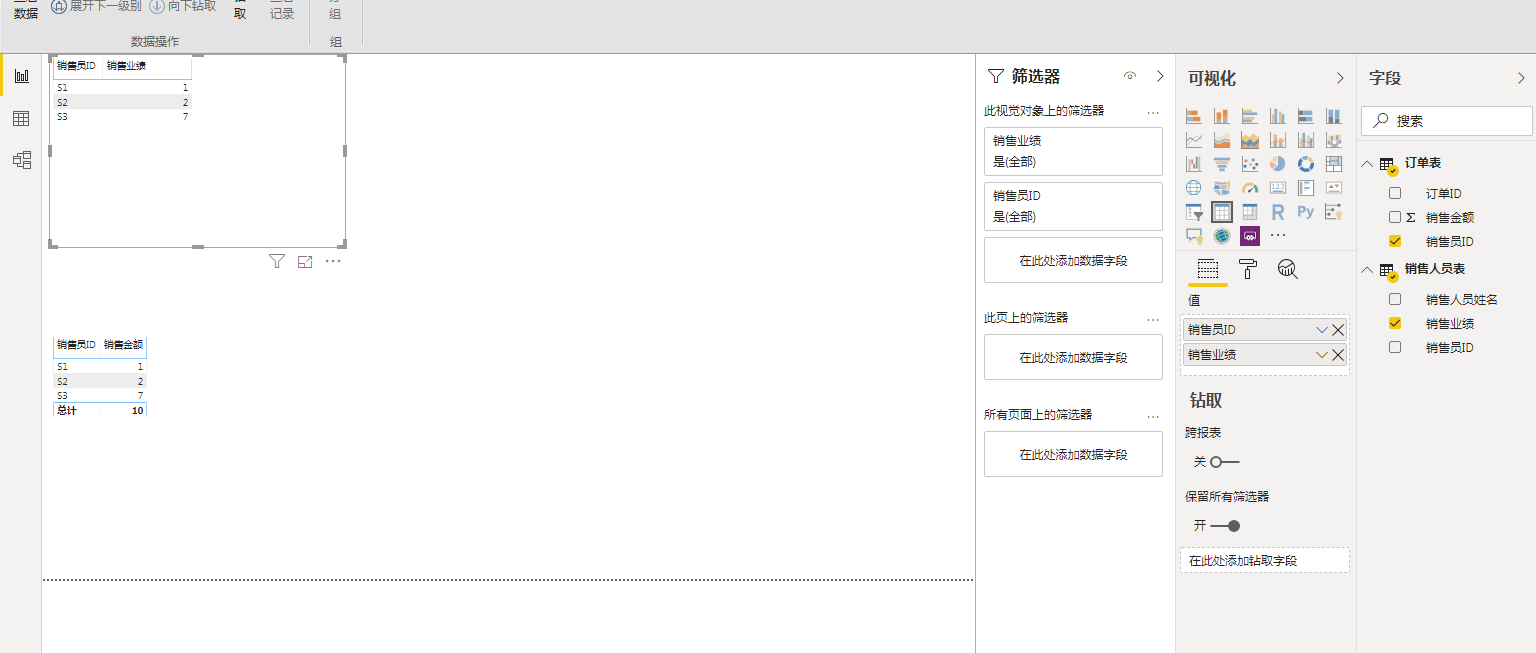
Task: Check the 销售金额 field checkbox
Action: [x=1395, y=217]
